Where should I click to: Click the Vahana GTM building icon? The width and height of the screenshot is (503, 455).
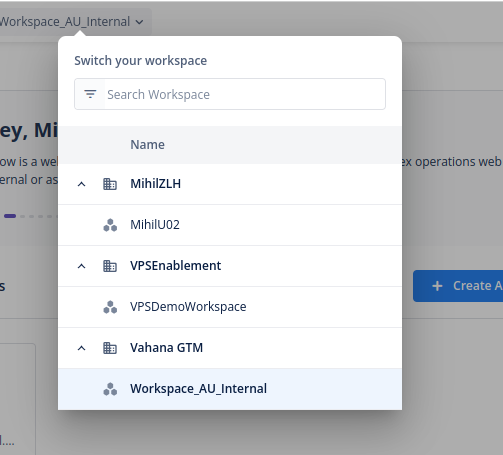110,348
